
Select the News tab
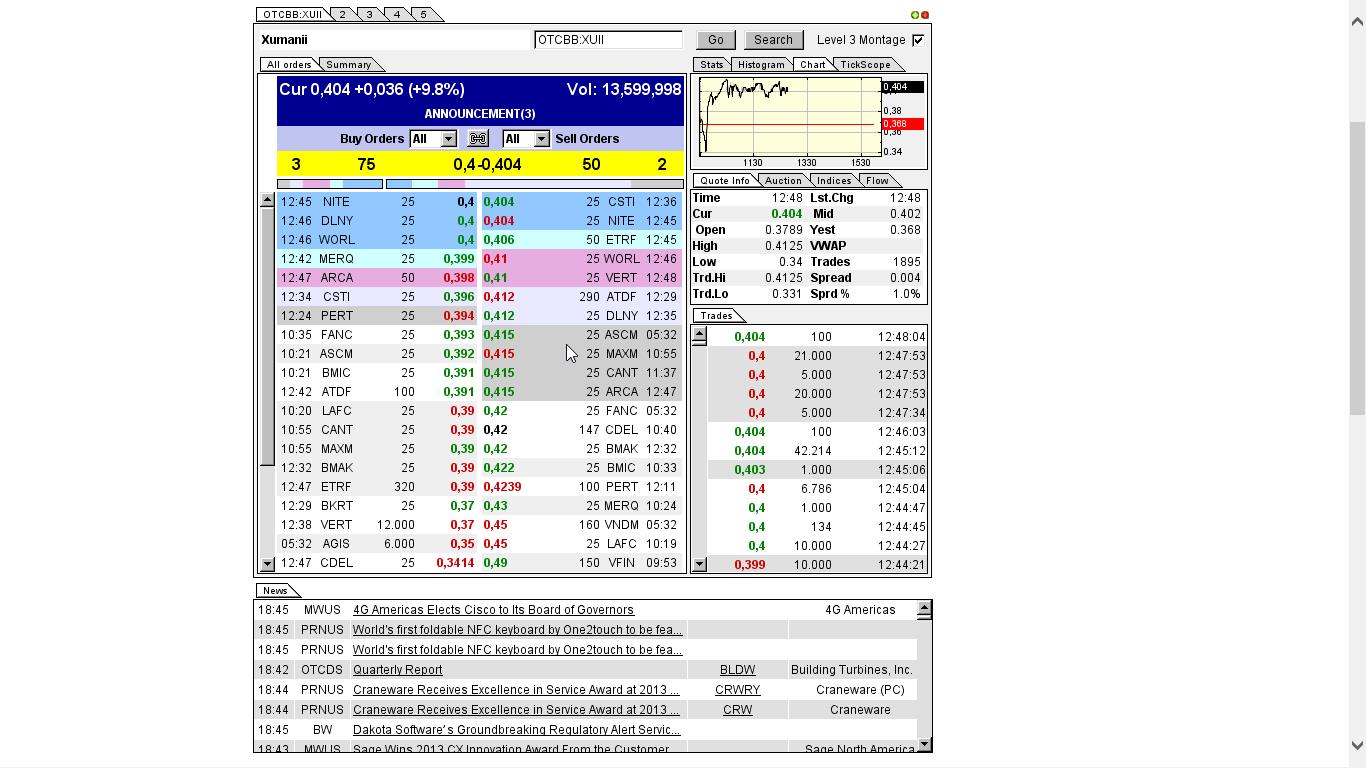pos(275,591)
